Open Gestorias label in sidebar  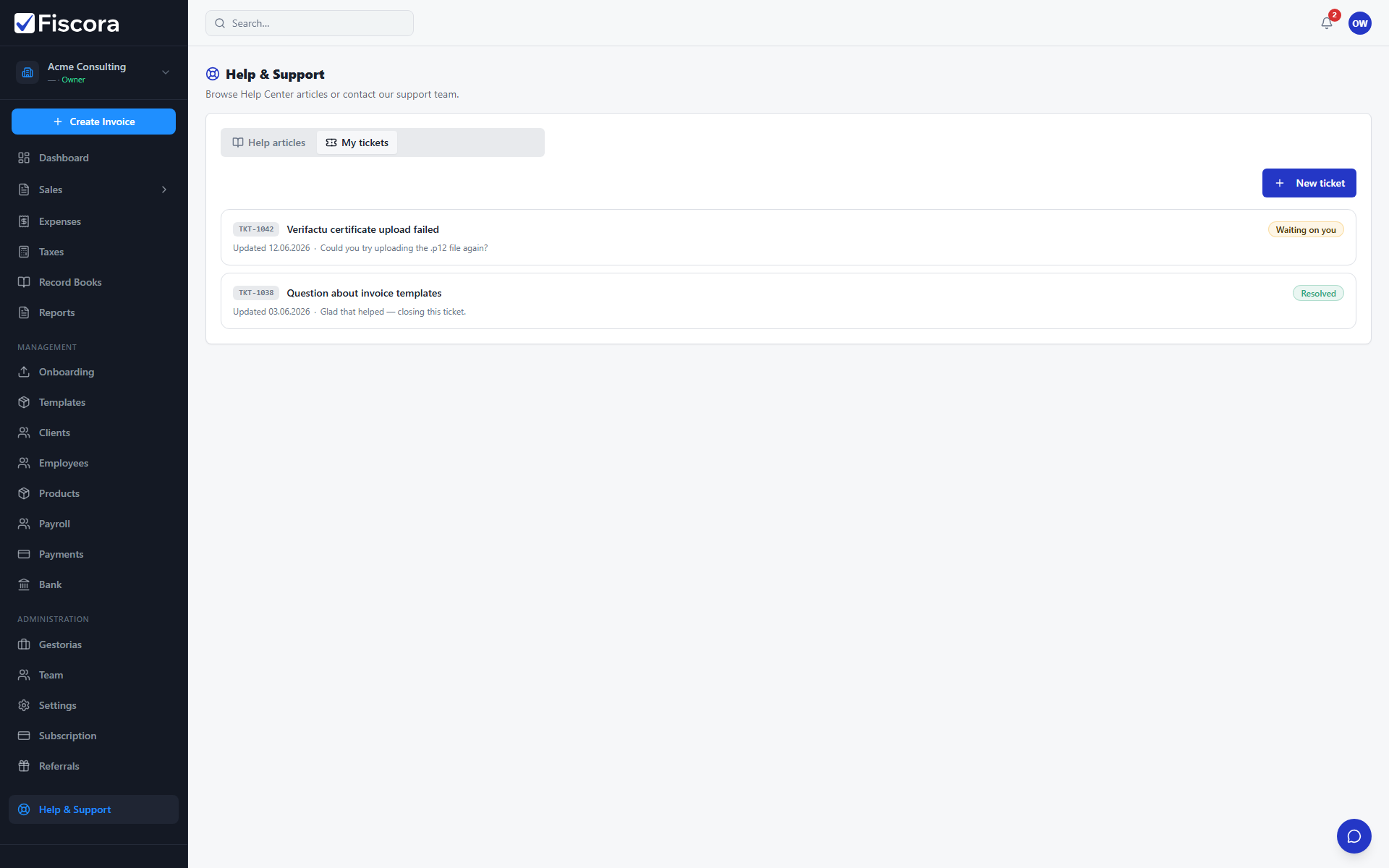60,644
